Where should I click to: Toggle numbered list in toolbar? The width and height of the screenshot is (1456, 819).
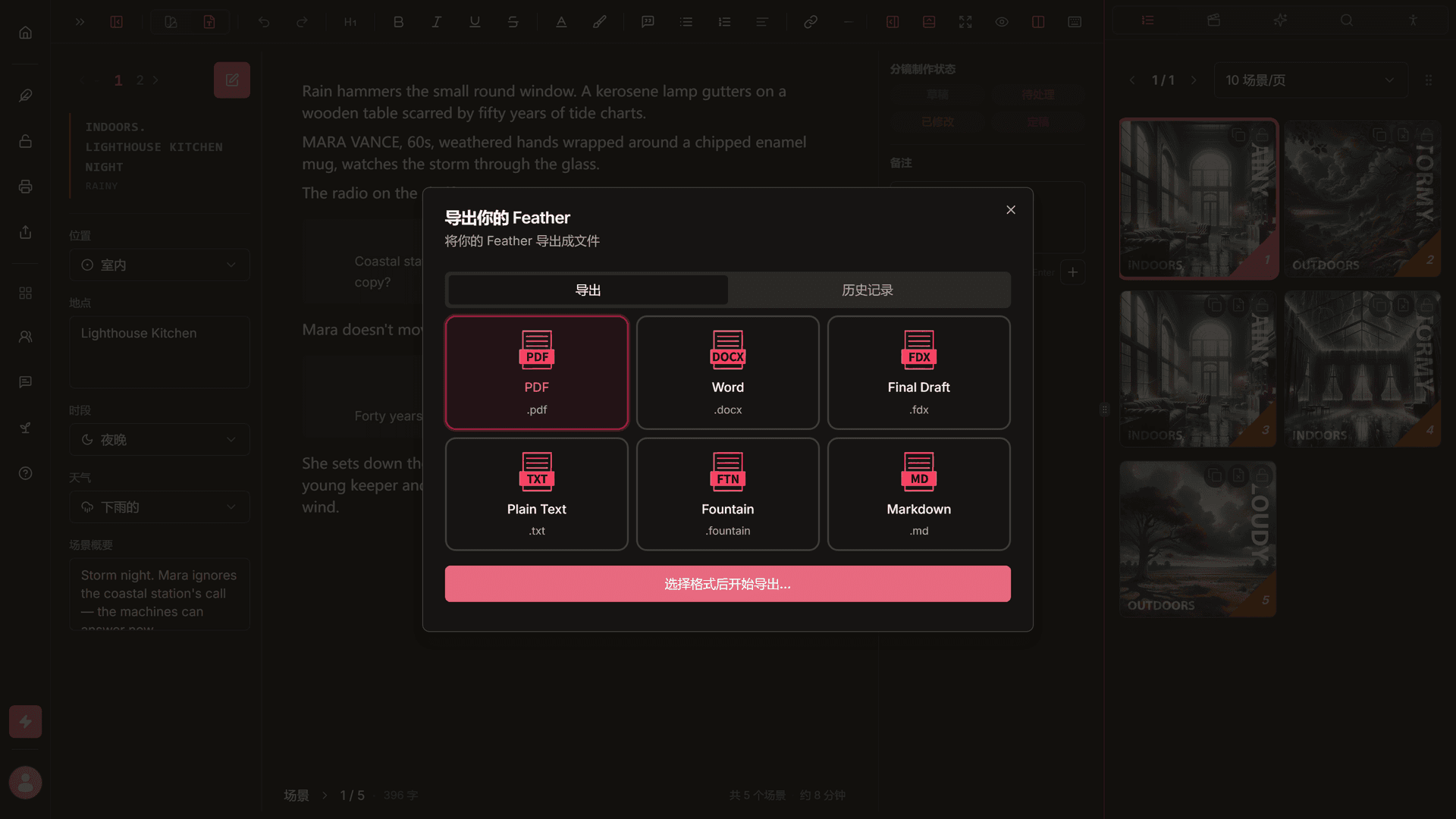tap(724, 22)
